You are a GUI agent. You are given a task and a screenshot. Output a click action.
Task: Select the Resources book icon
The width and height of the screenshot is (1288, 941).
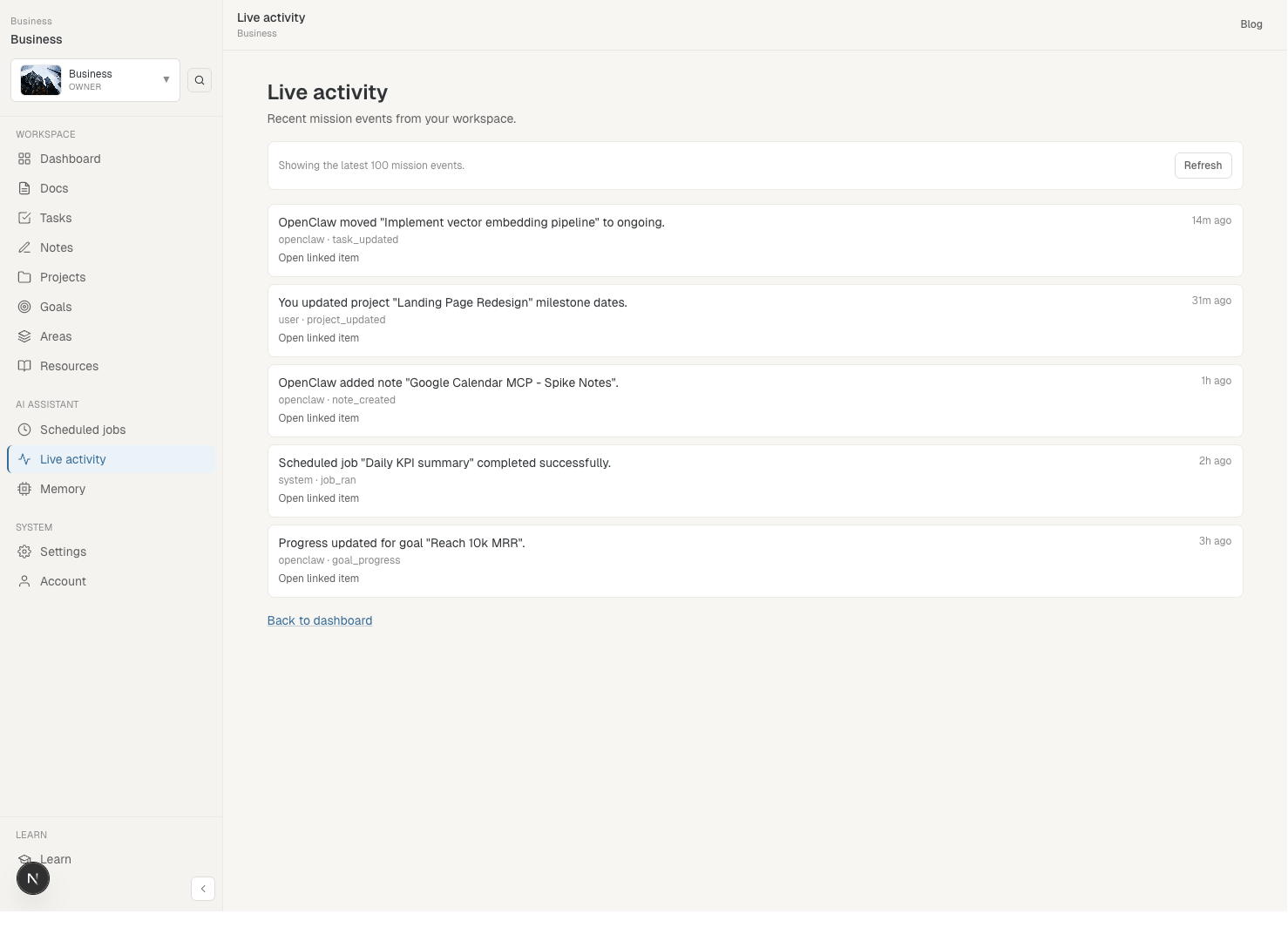click(x=25, y=366)
